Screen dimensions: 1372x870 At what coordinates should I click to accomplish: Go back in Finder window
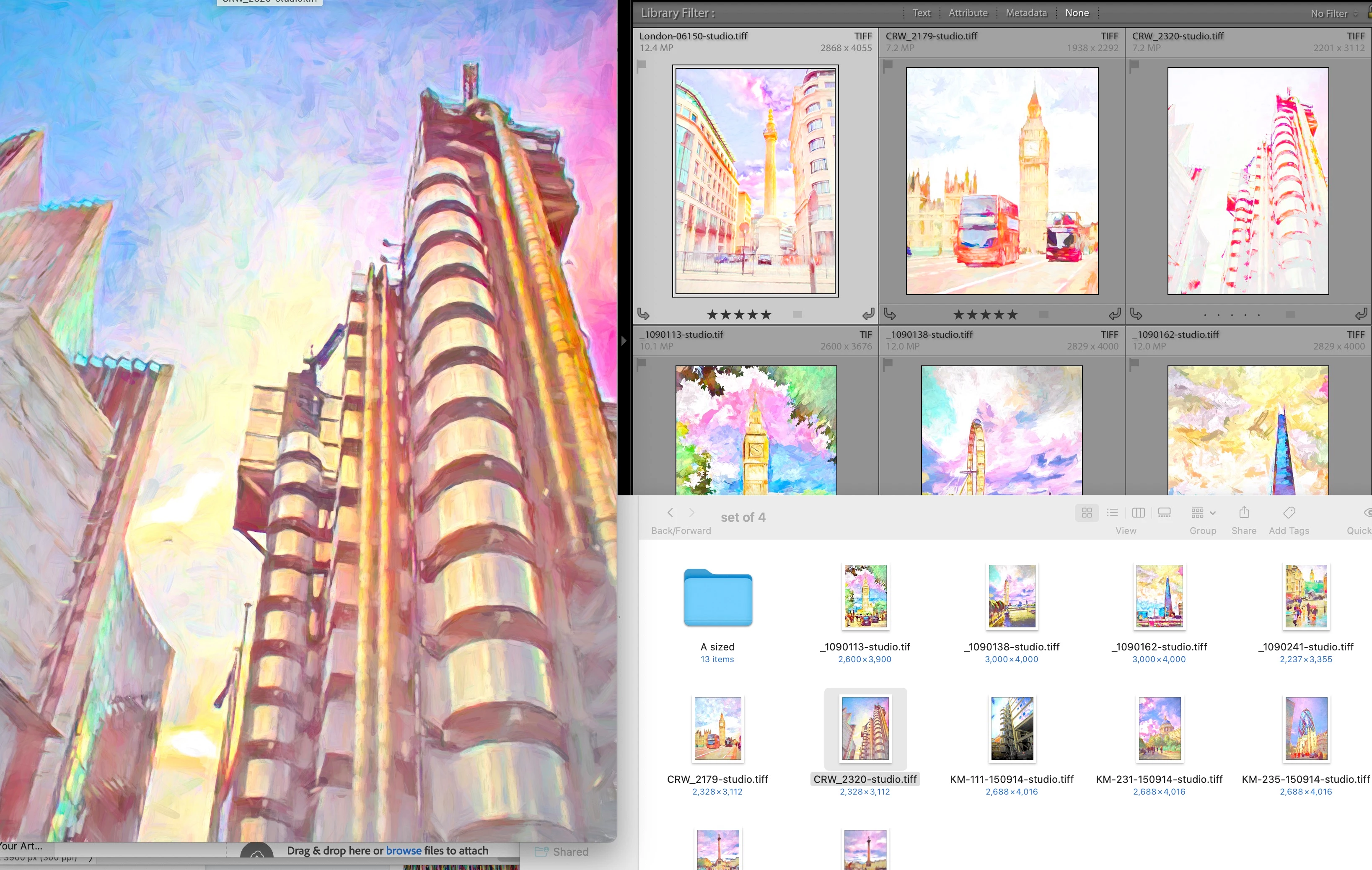(670, 513)
